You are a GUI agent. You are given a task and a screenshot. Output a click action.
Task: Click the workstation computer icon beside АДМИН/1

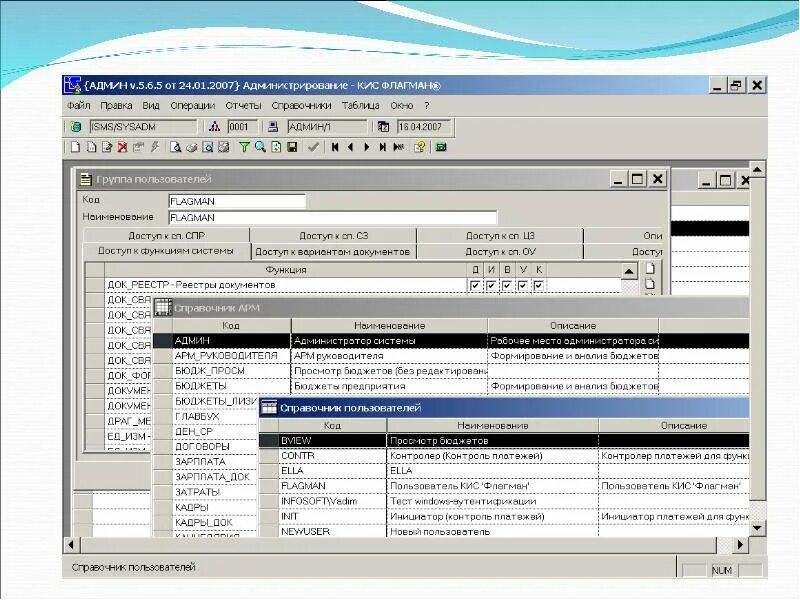point(273,127)
